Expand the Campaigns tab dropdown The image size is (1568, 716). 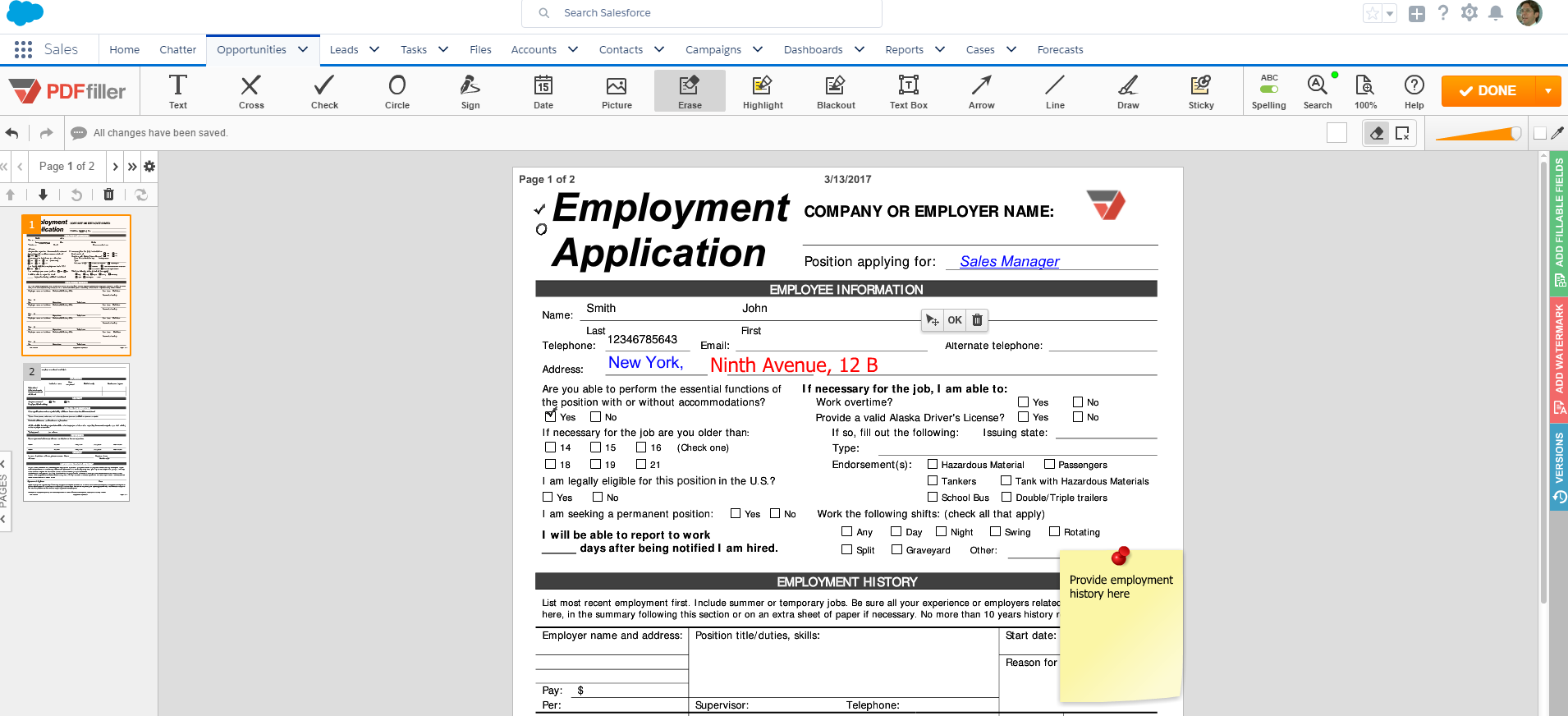(x=758, y=49)
